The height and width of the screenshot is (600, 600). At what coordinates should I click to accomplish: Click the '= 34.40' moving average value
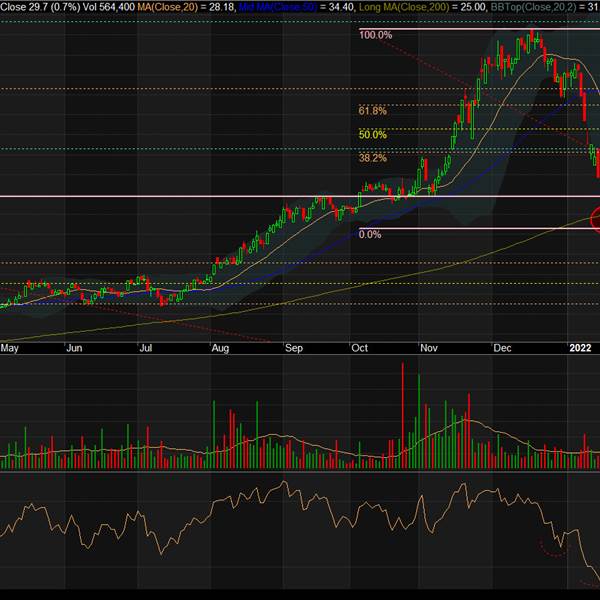click(x=337, y=7)
